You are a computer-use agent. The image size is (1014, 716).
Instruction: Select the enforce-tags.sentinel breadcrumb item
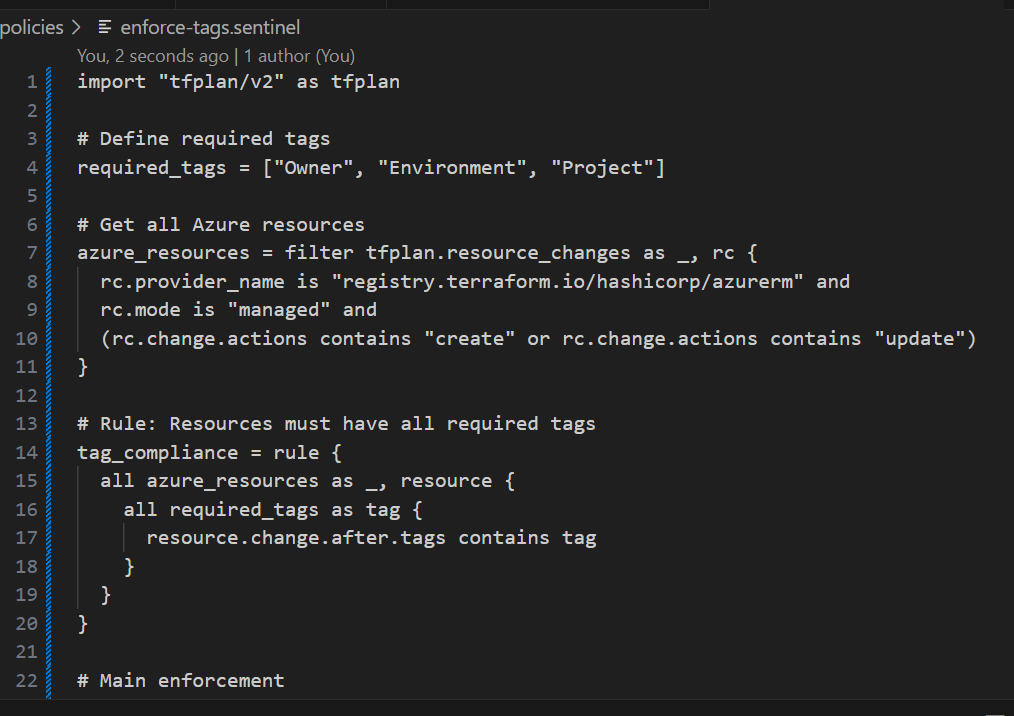point(209,28)
